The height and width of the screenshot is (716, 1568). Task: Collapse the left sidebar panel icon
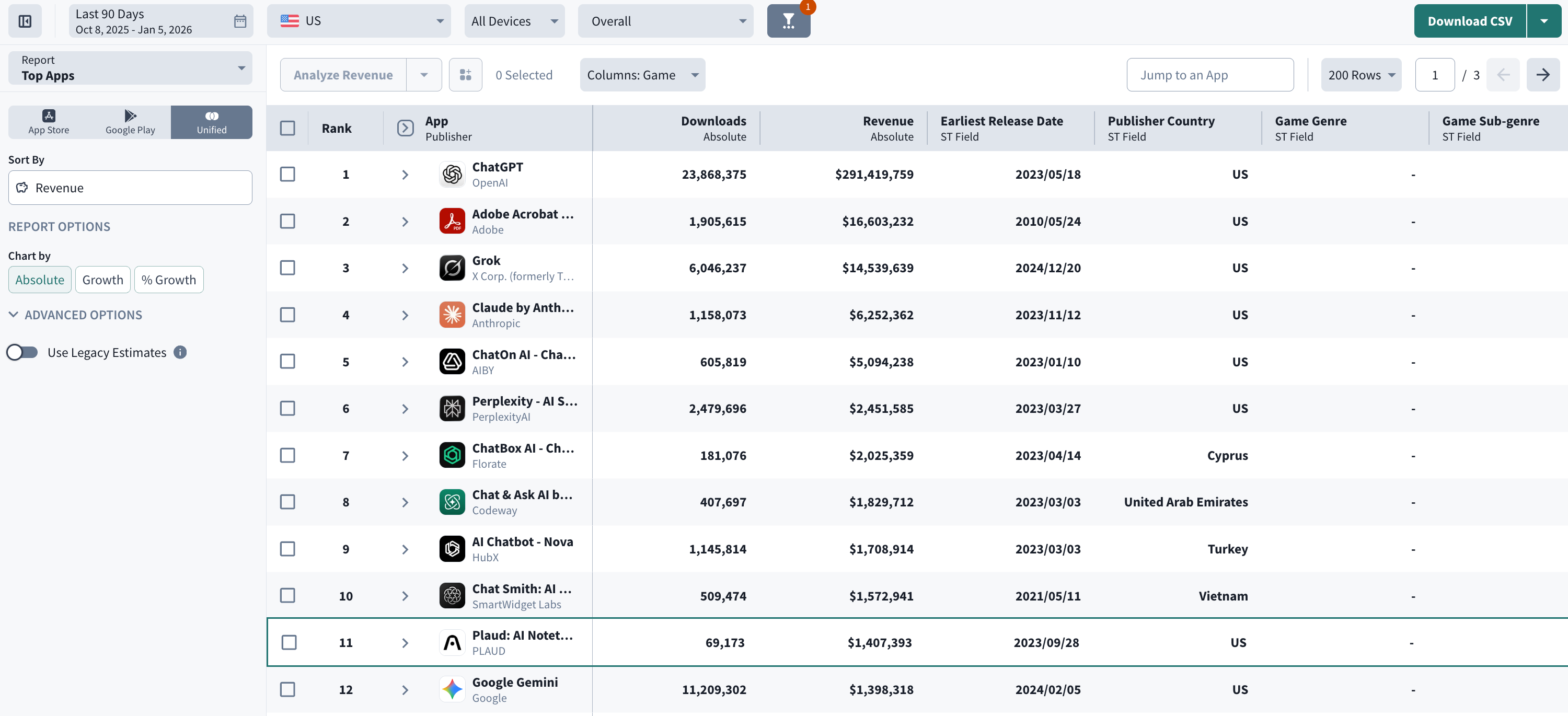click(x=25, y=21)
